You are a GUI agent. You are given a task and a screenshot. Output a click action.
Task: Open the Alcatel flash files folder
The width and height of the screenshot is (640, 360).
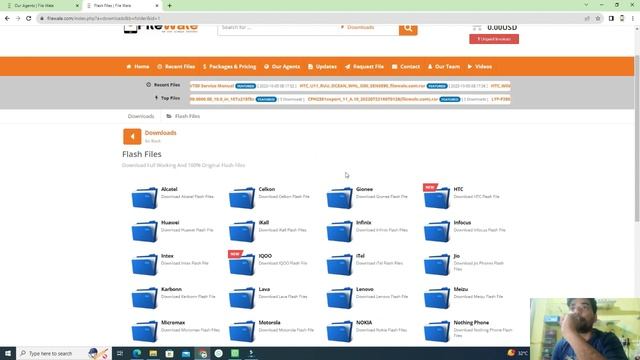[x=144, y=198]
